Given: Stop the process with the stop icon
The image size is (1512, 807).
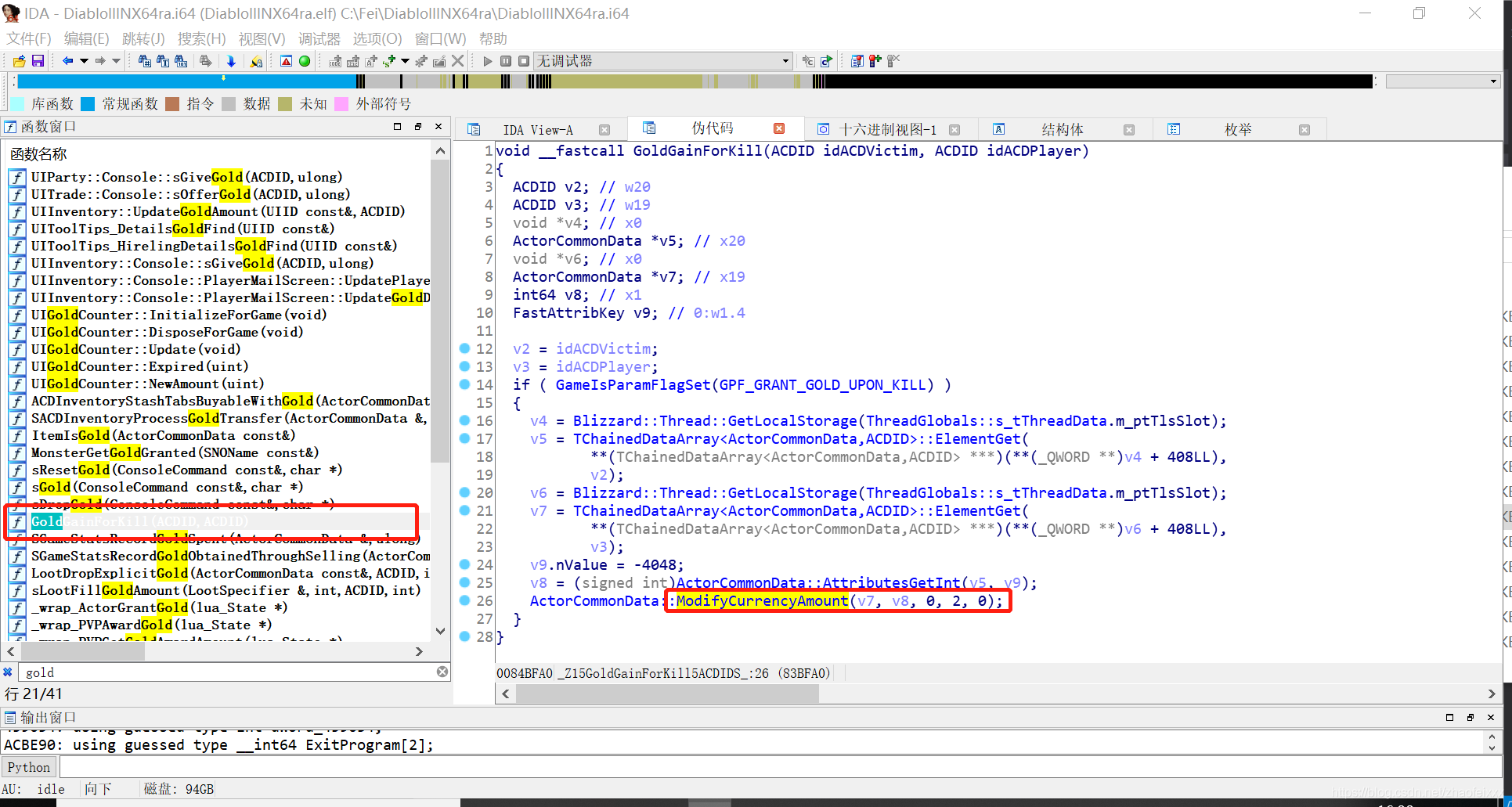Looking at the screenshot, I should pos(523,61).
